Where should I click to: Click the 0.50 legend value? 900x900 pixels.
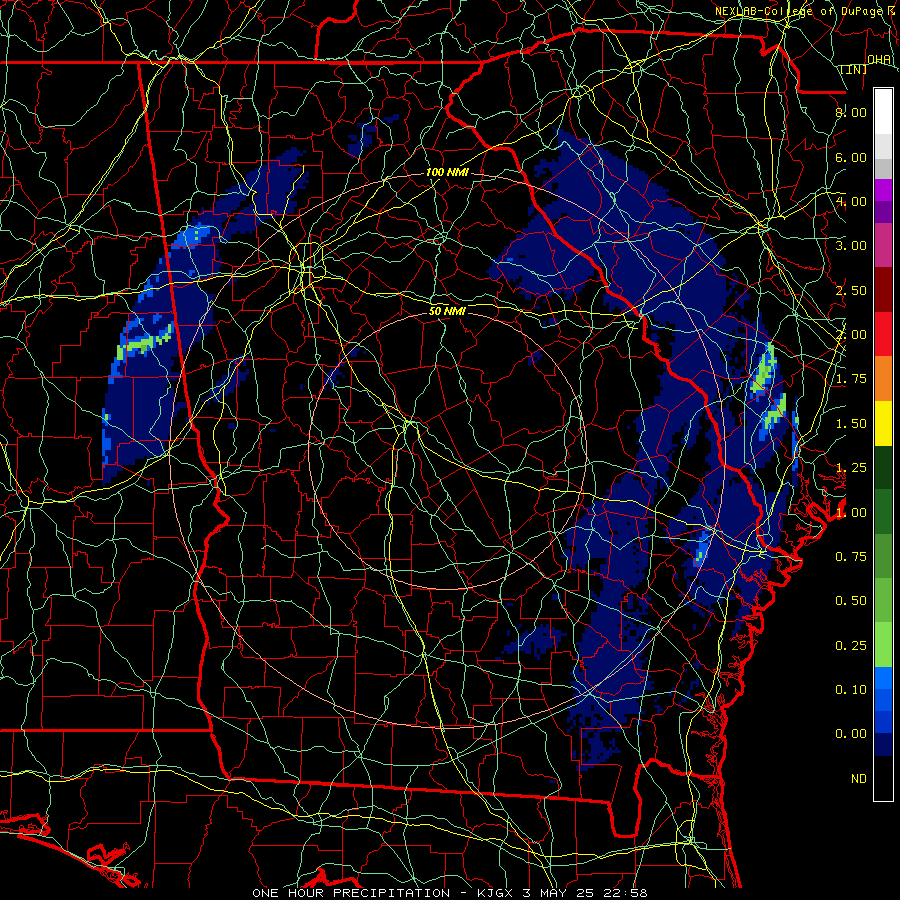pyautogui.click(x=851, y=601)
